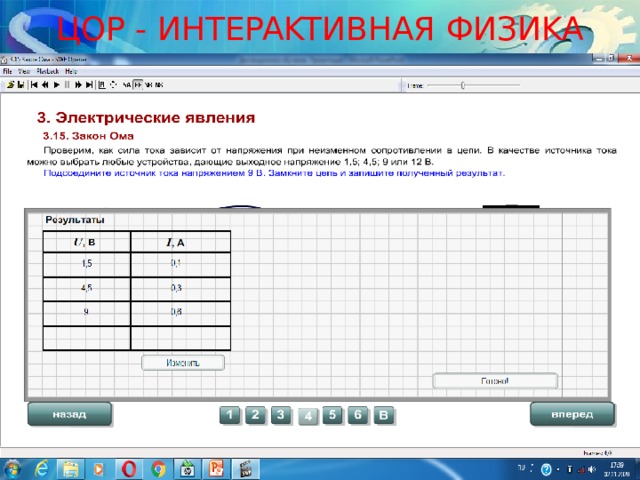The height and width of the screenshot is (480, 640).
Task: Go back with the назад button
Action: (69, 414)
